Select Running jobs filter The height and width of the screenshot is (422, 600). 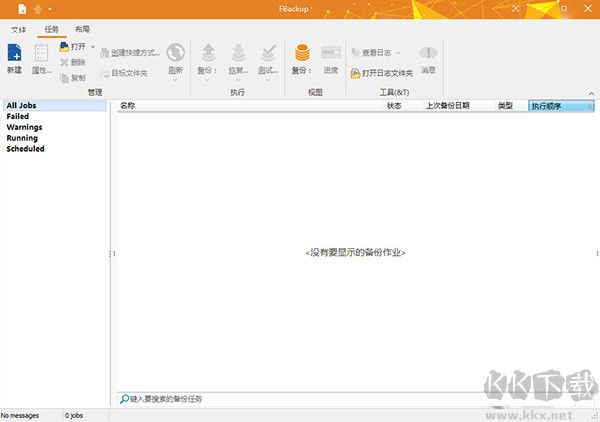pos(22,138)
